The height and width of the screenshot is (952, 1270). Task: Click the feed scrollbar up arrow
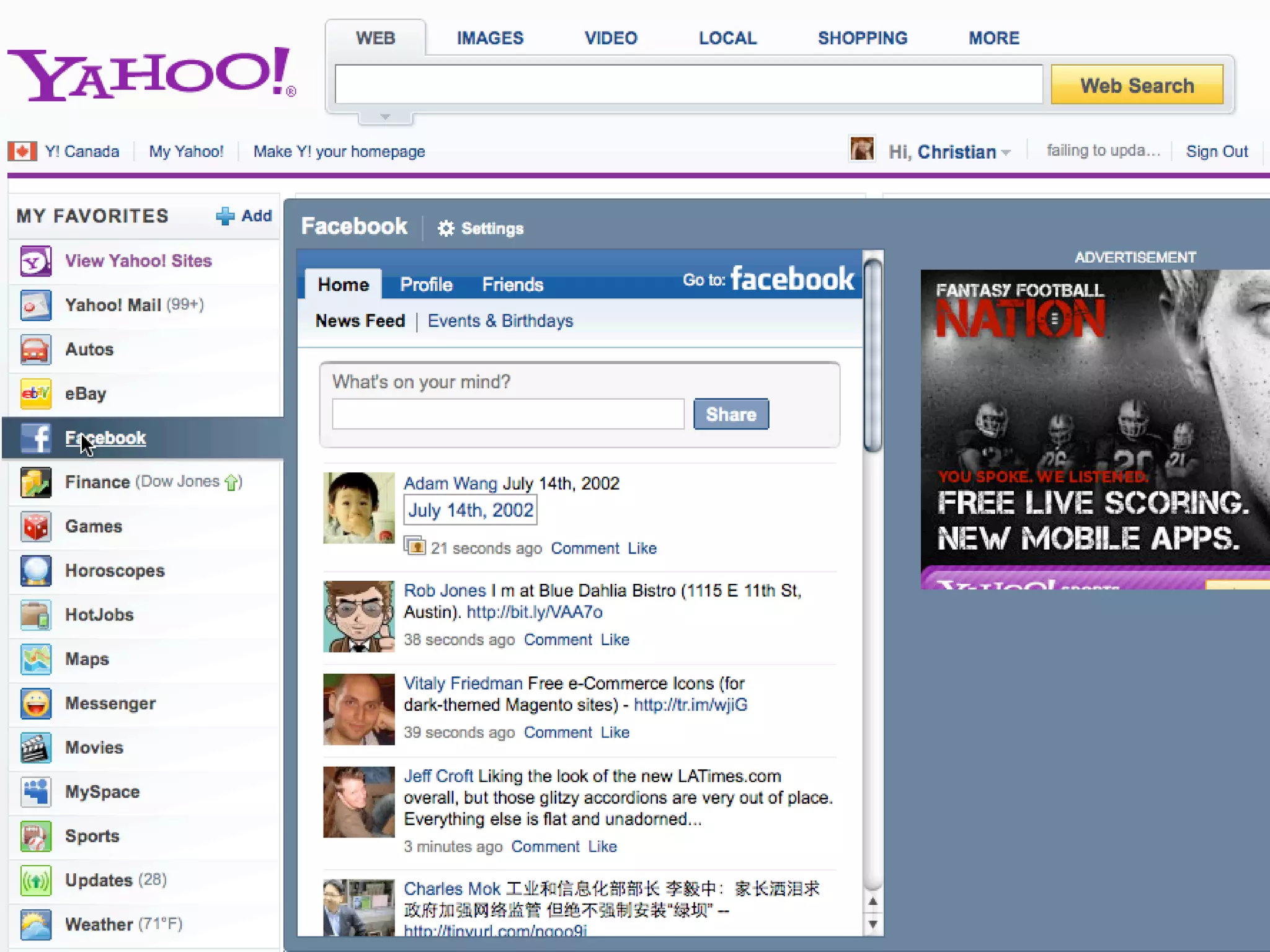pyautogui.click(x=873, y=901)
